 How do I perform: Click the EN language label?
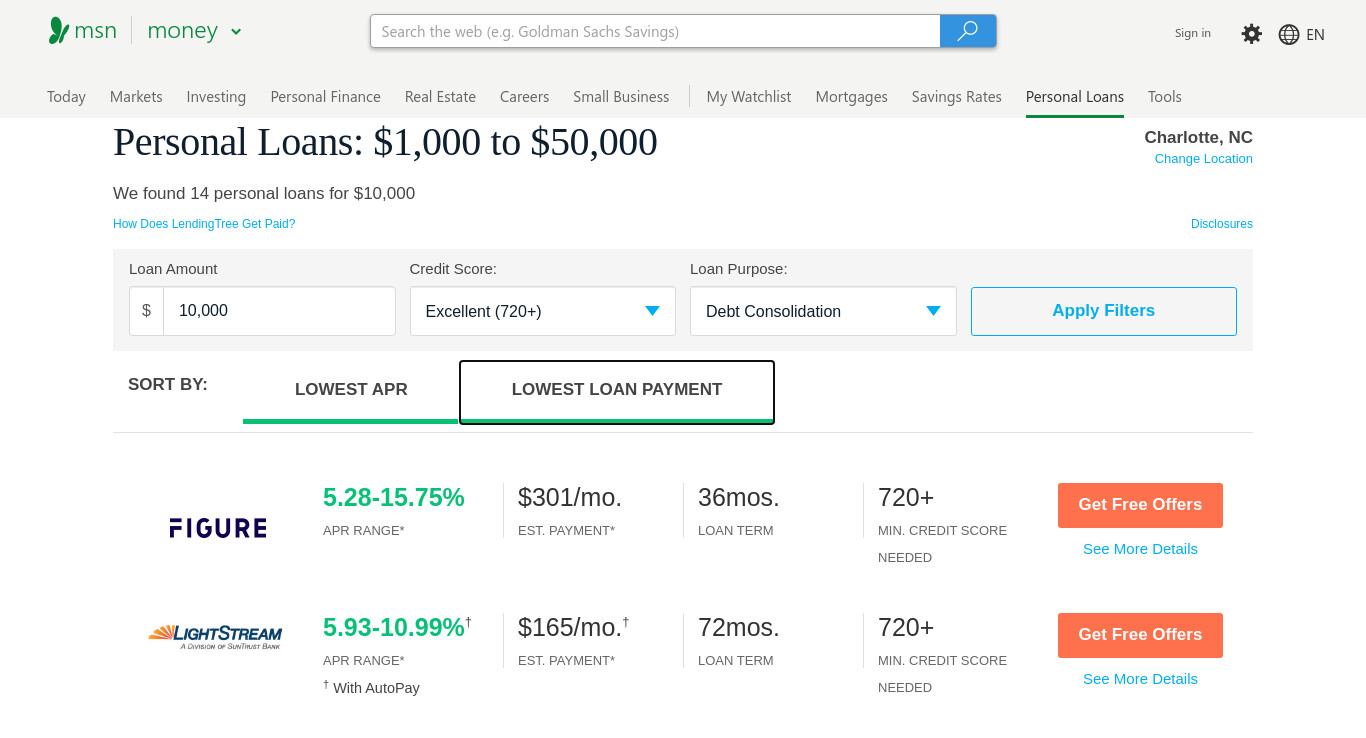point(1315,34)
